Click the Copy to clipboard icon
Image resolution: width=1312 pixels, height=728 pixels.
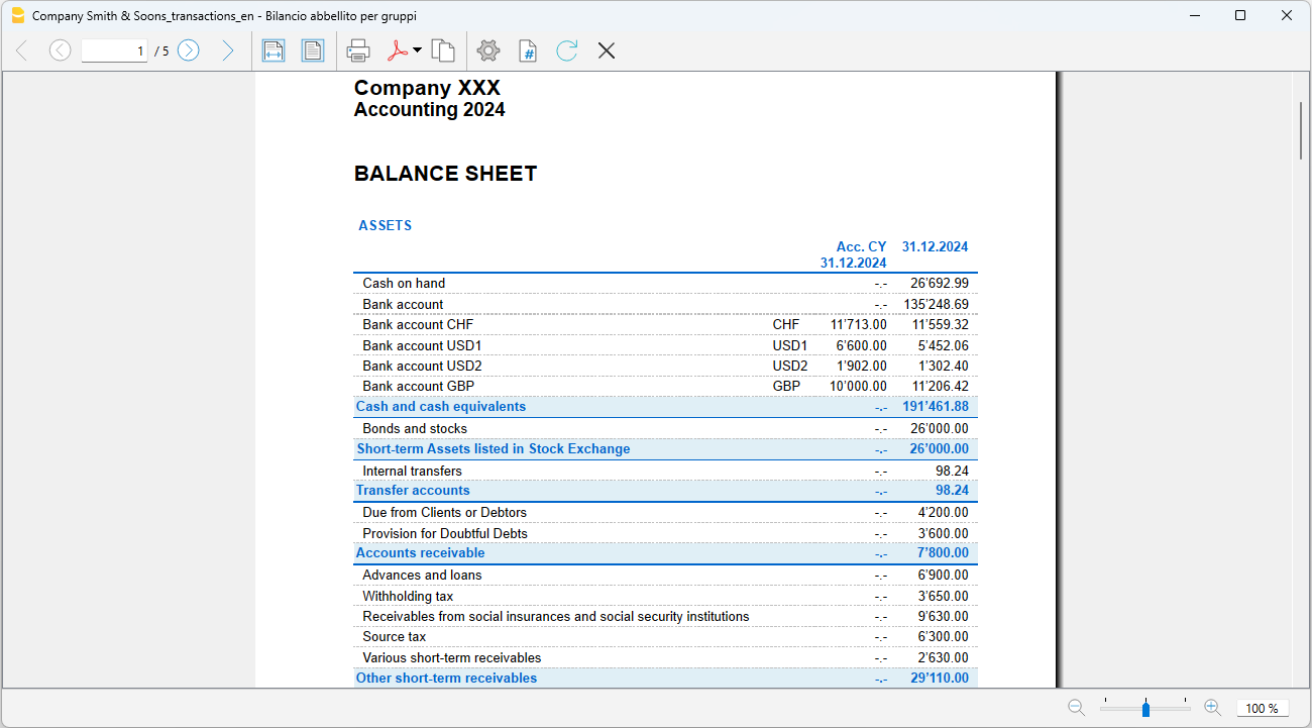pos(444,50)
